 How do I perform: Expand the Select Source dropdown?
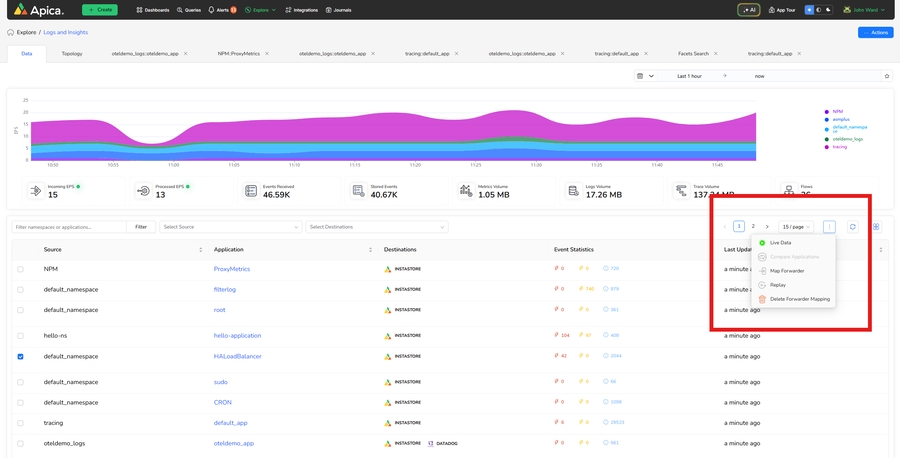pyautogui.click(x=230, y=227)
